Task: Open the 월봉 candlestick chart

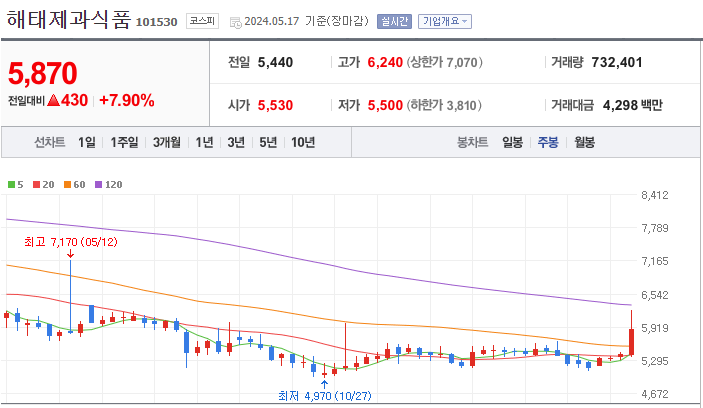Action: coord(584,142)
